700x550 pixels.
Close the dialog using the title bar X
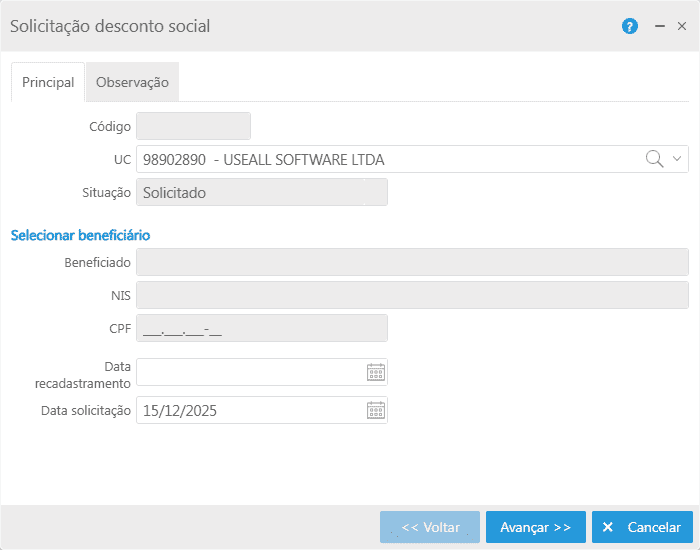pyautogui.click(x=682, y=27)
